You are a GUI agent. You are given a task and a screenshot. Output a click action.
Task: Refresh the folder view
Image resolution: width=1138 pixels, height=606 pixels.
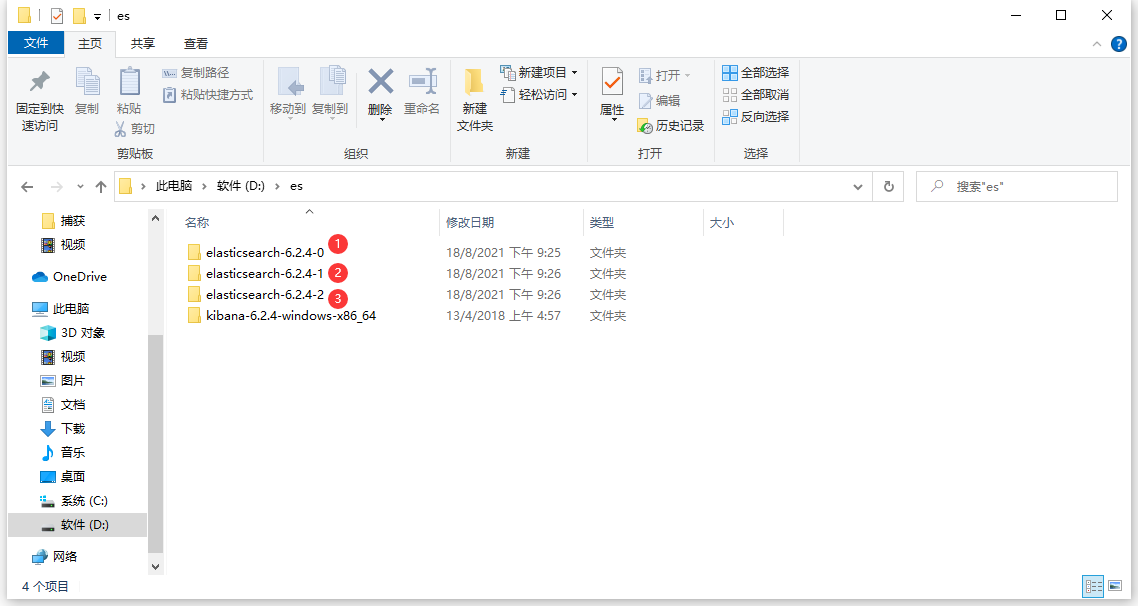[x=888, y=186]
